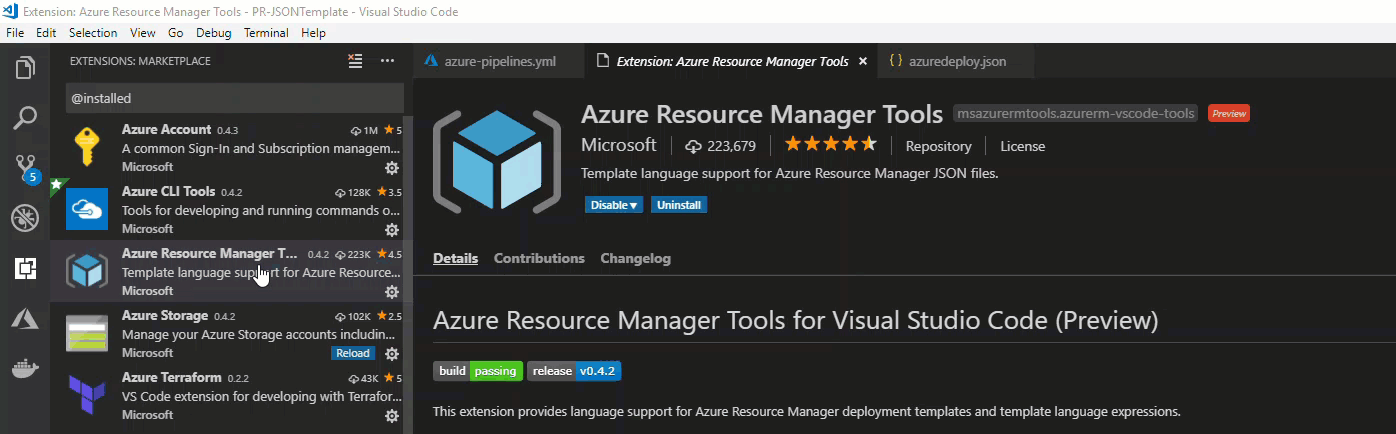Viewport: 1396px width, 434px height.
Task: Open the Go menu
Action: point(176,33)
